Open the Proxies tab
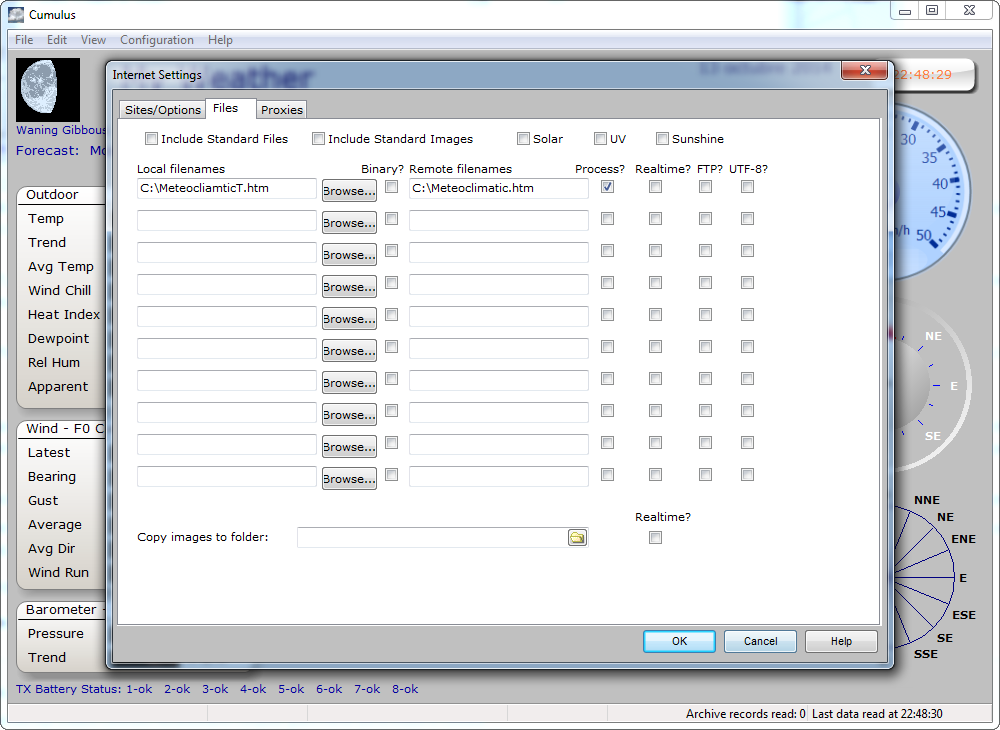1000x730 pixels. coord(282,110)
